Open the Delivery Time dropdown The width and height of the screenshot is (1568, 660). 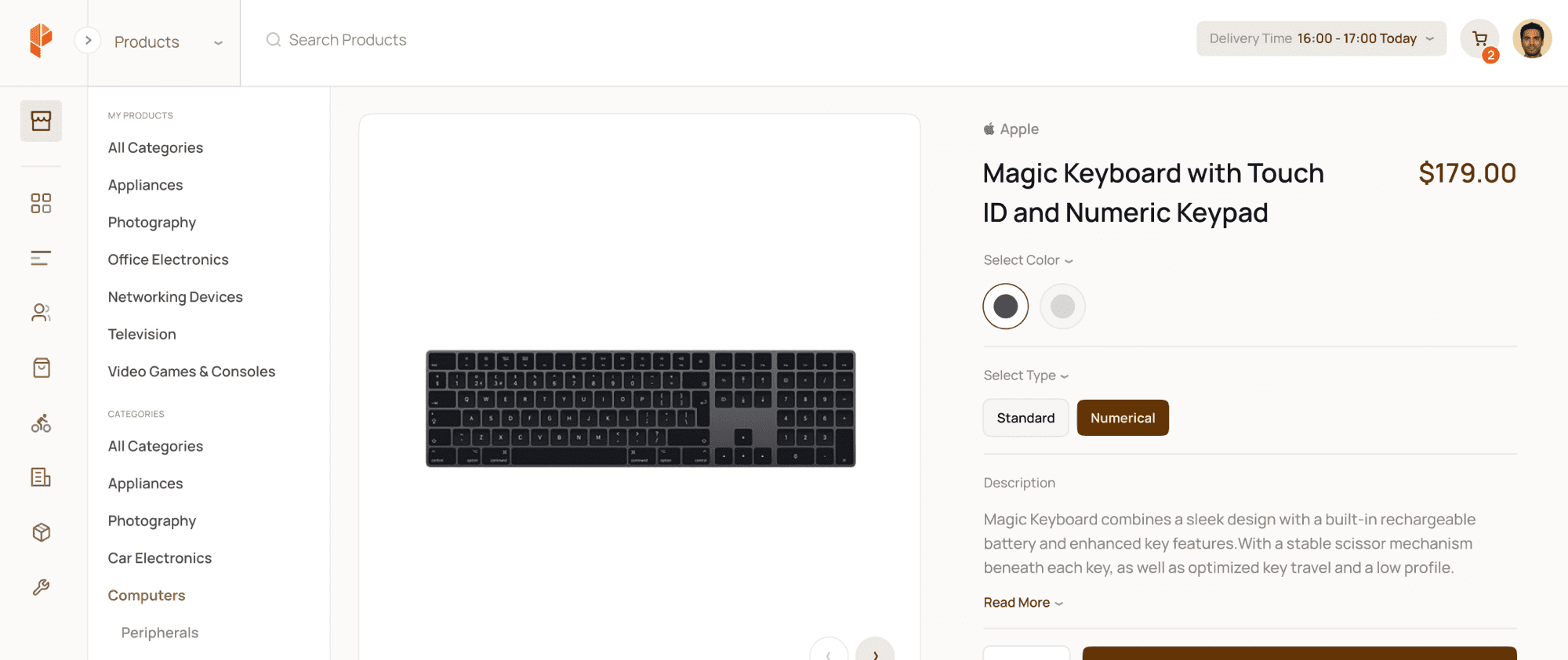1321,38
